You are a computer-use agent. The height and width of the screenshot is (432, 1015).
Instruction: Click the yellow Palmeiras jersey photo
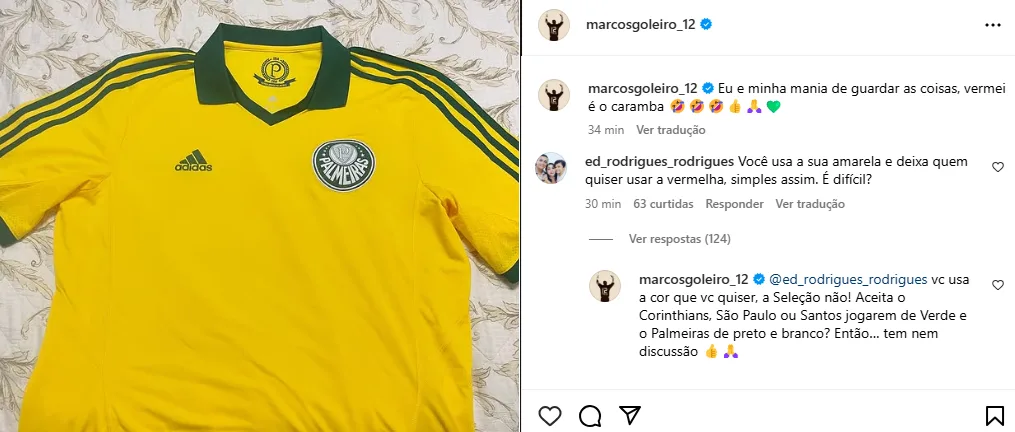click(x=260, y=216)
